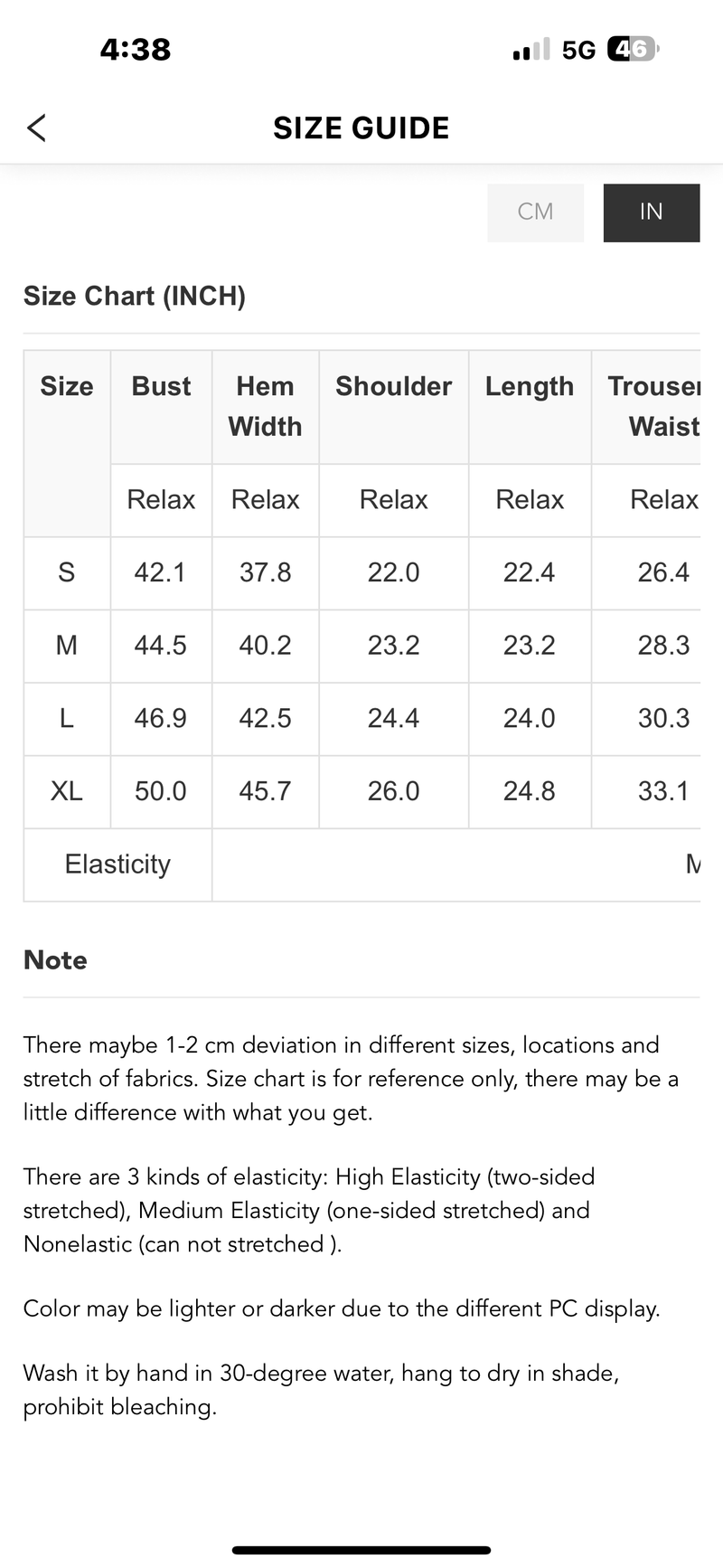Screen dimensions: 723x1568
Task: Tap the 5G network indicator
Action: click(x=578, y=50)
